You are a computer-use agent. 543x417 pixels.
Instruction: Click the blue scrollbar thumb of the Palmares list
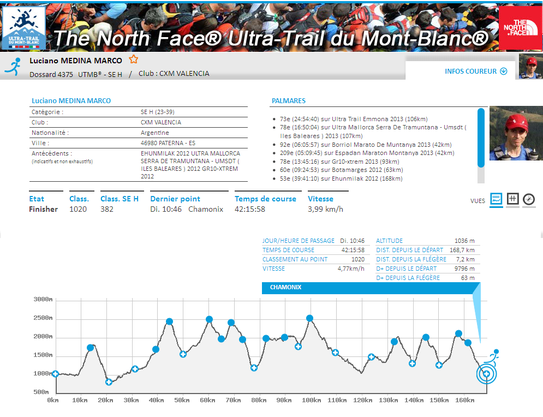[481, 137]
